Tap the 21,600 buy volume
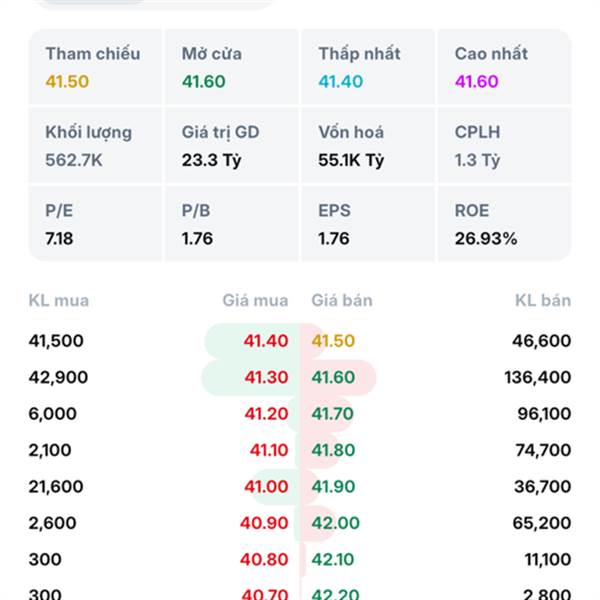 tap(56, 486)
